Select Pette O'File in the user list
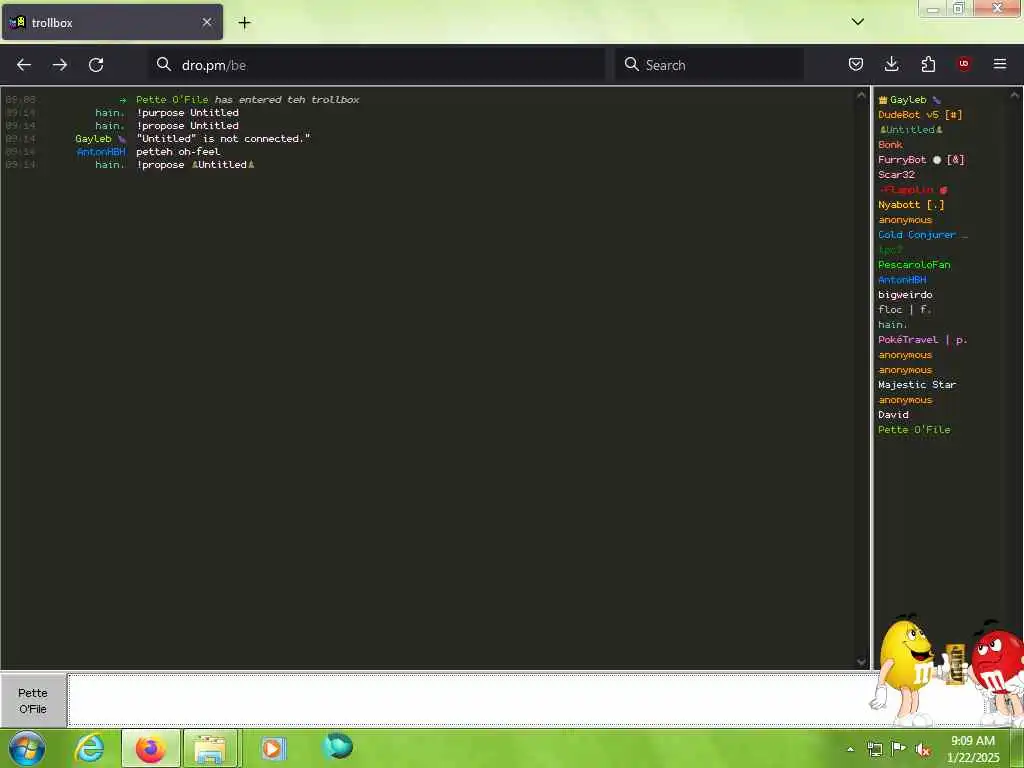 click(914, 430)
